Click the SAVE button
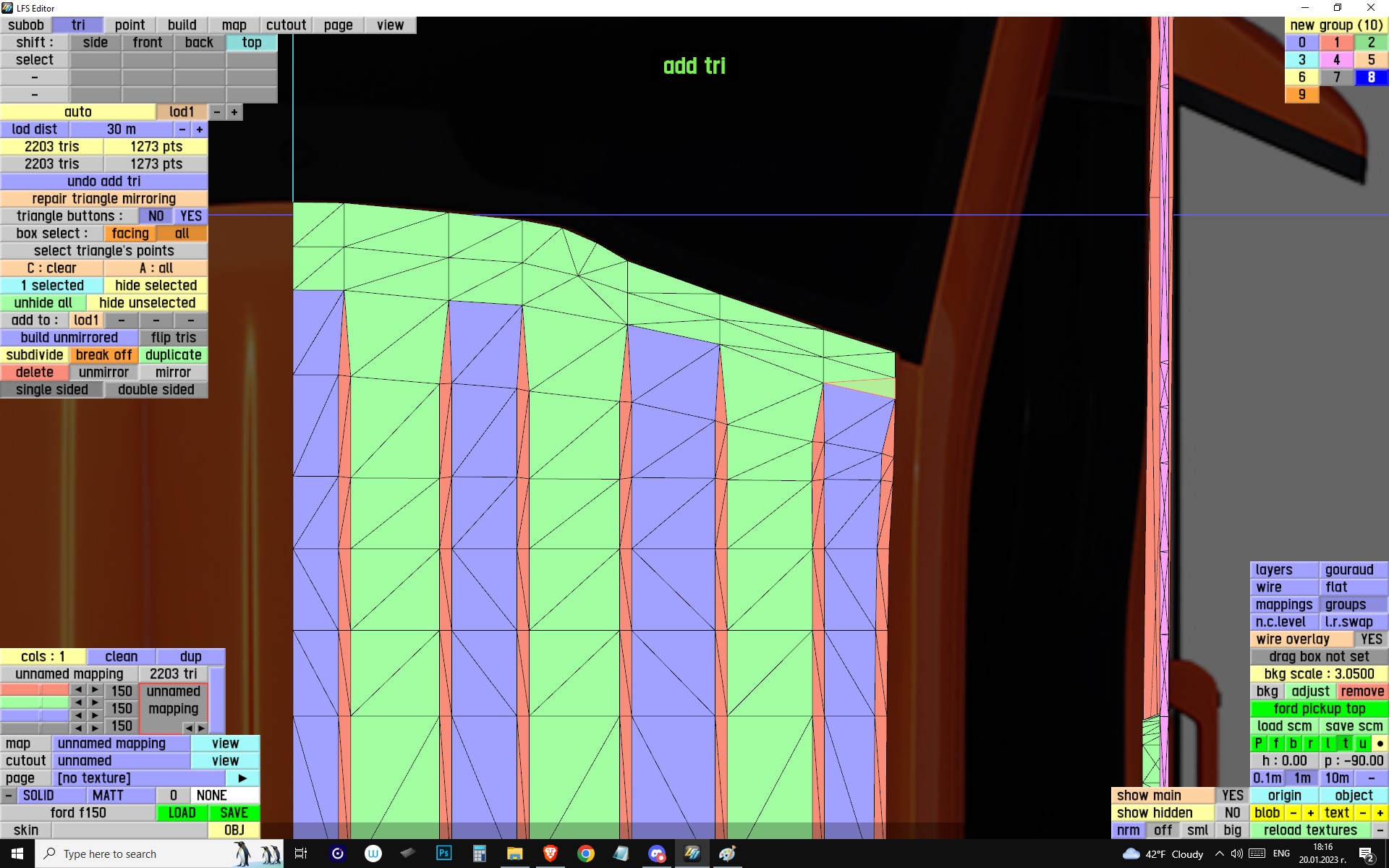1389x868 pixels. (234, 813)
